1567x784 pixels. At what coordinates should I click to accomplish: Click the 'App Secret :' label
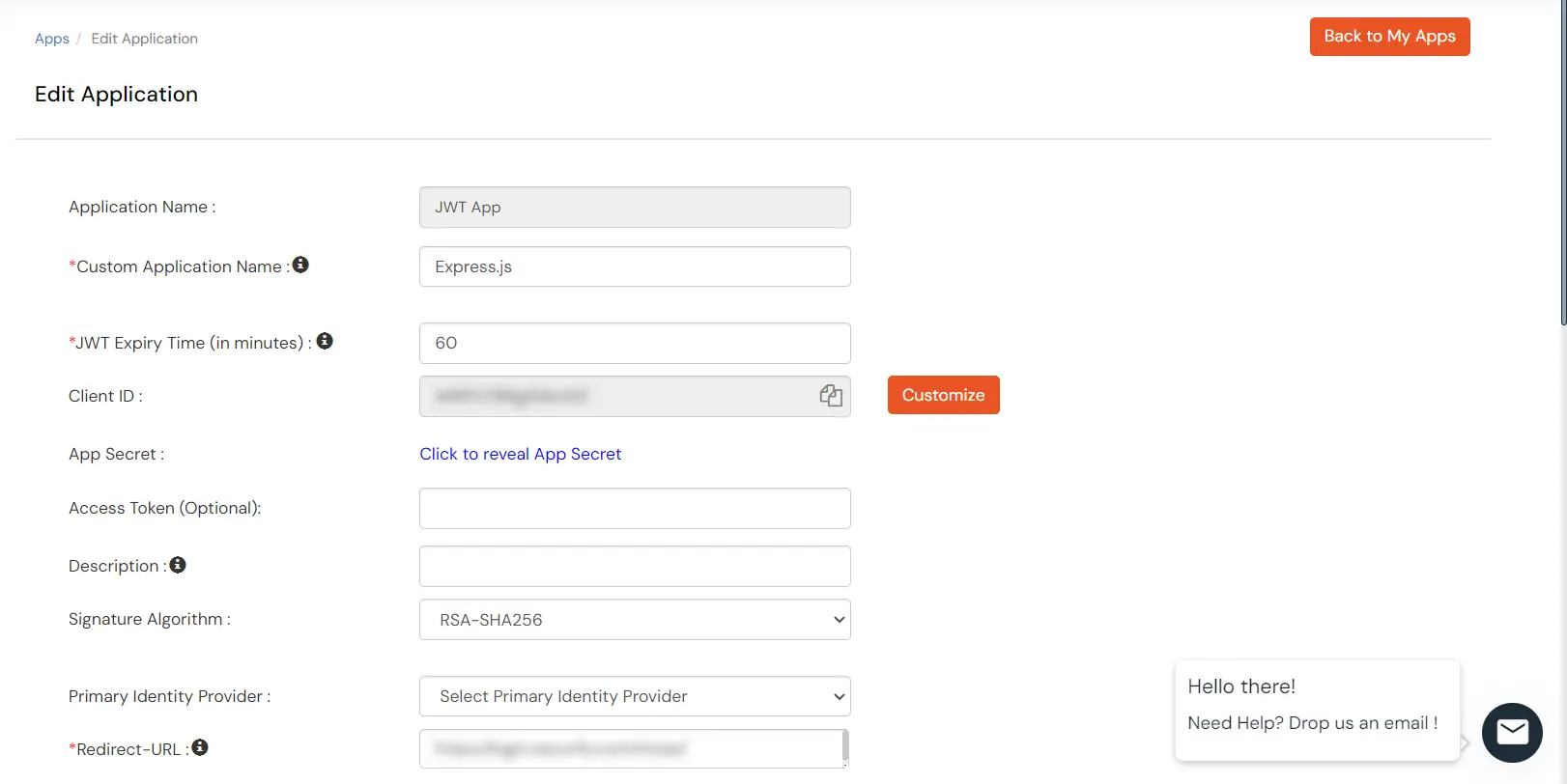point(117,454)
